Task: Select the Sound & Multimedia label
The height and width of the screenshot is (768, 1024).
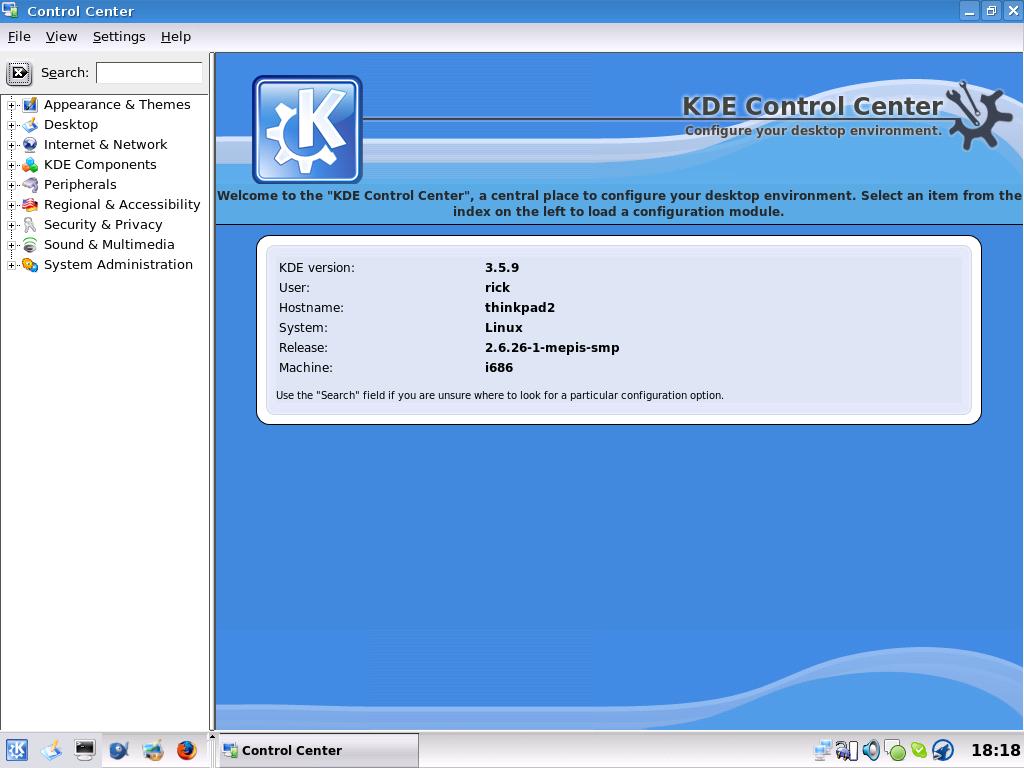Action: tap(109, 245)
